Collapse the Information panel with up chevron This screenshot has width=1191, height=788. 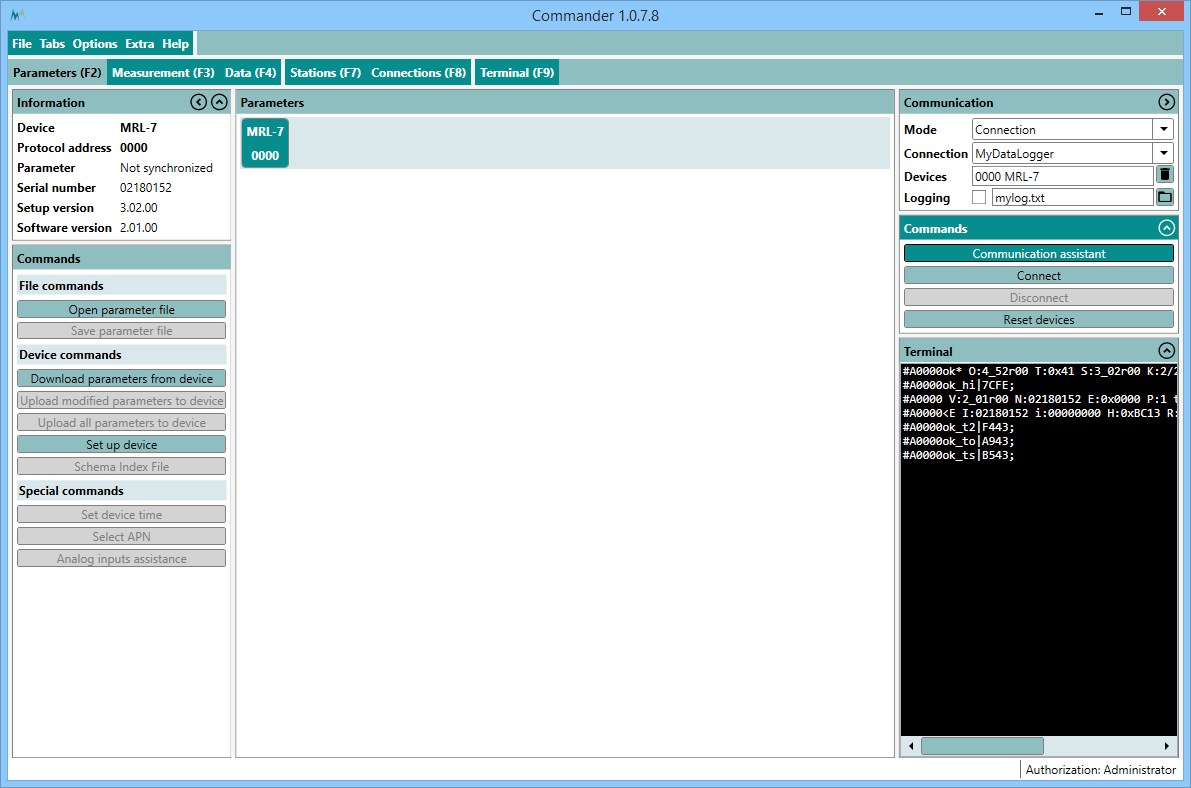[x=219, y=102]
